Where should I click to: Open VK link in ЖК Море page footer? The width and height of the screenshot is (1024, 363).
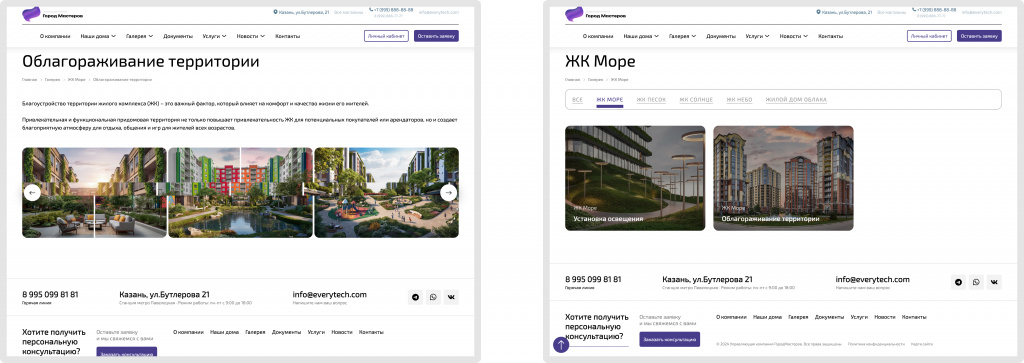tap(994, 282)
